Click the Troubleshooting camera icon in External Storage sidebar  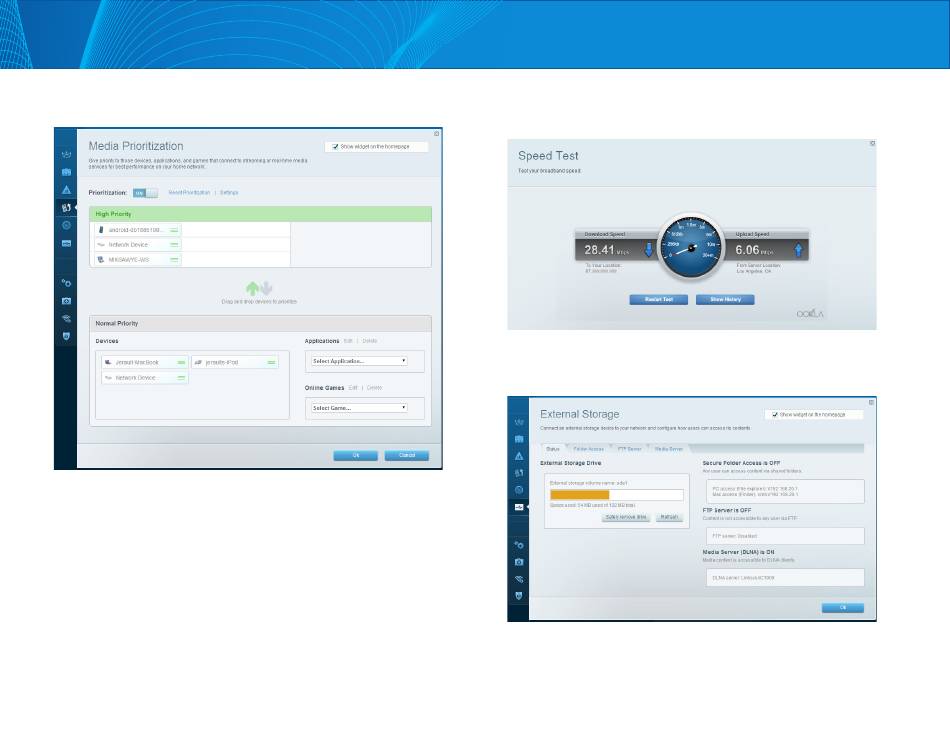pyautogui.click(x=519, y=561)
